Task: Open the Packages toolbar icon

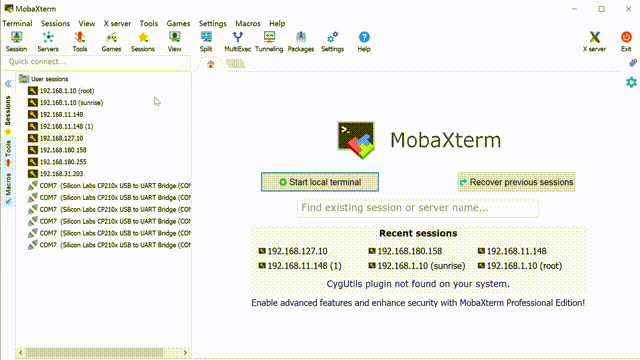Action: pyautogui.click(x=301, y=42)
